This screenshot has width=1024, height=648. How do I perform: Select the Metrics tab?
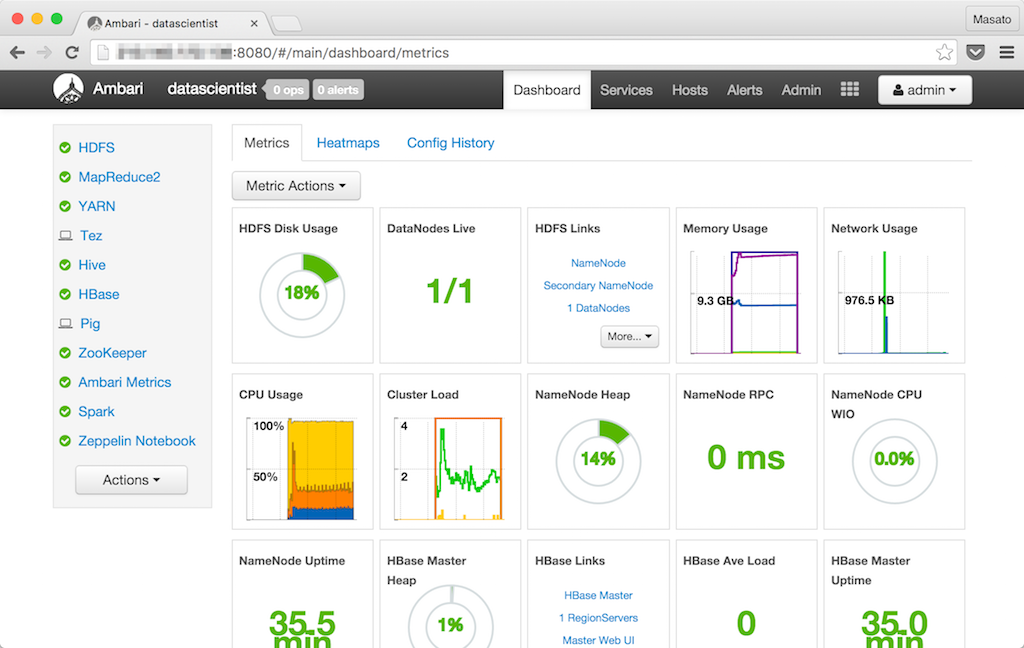point(266,143)
